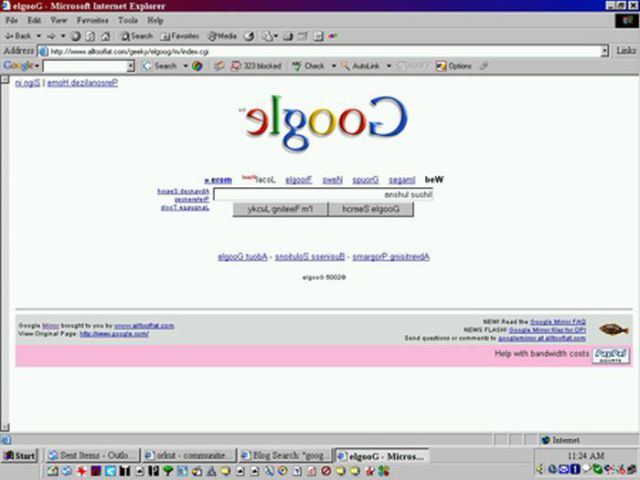Switch to Blog Search taskbar window
Viewport: 640px width, 480px height.
tap(286, 456)
